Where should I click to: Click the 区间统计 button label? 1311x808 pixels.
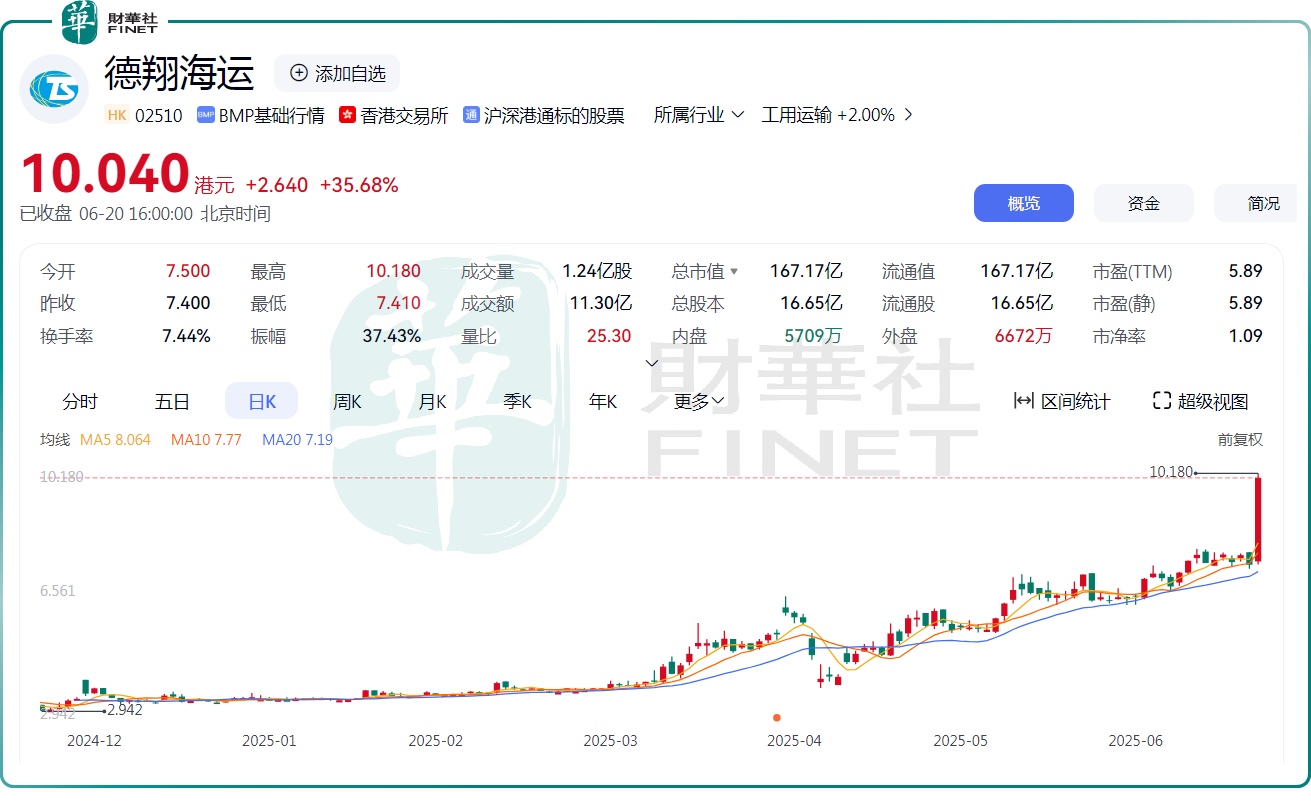pos(1076,402)
